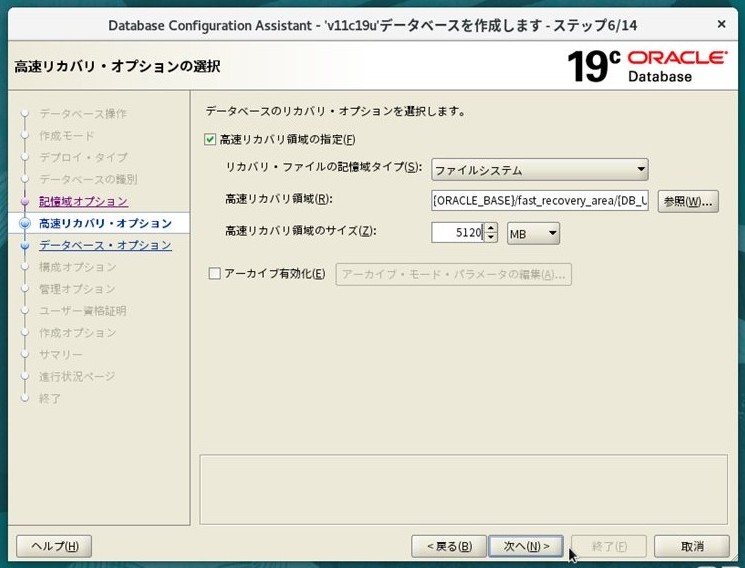Viewport: 745px width, 568px height.
Task: Close the Database Configuration Assistant window
Action: (x=721, y=24)
